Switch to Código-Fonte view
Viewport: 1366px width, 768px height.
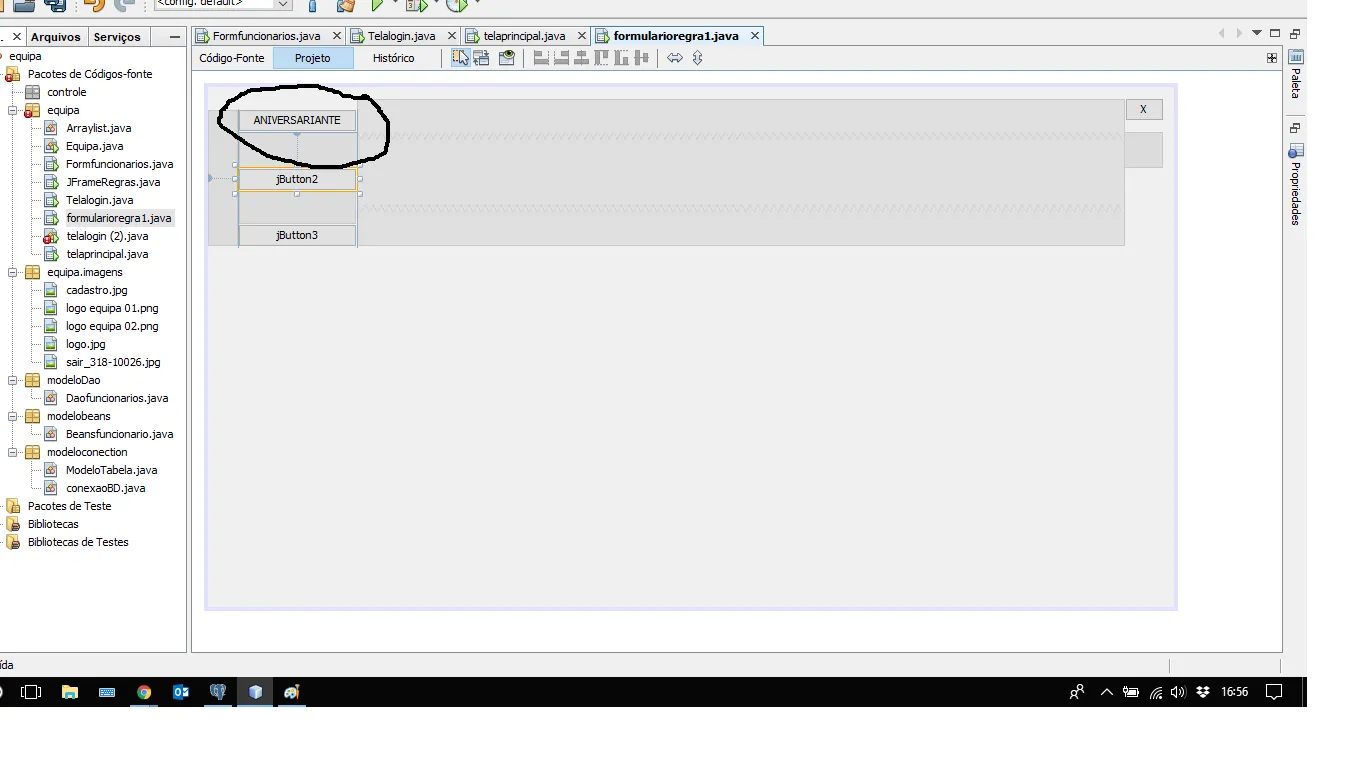tap(232, 58)
